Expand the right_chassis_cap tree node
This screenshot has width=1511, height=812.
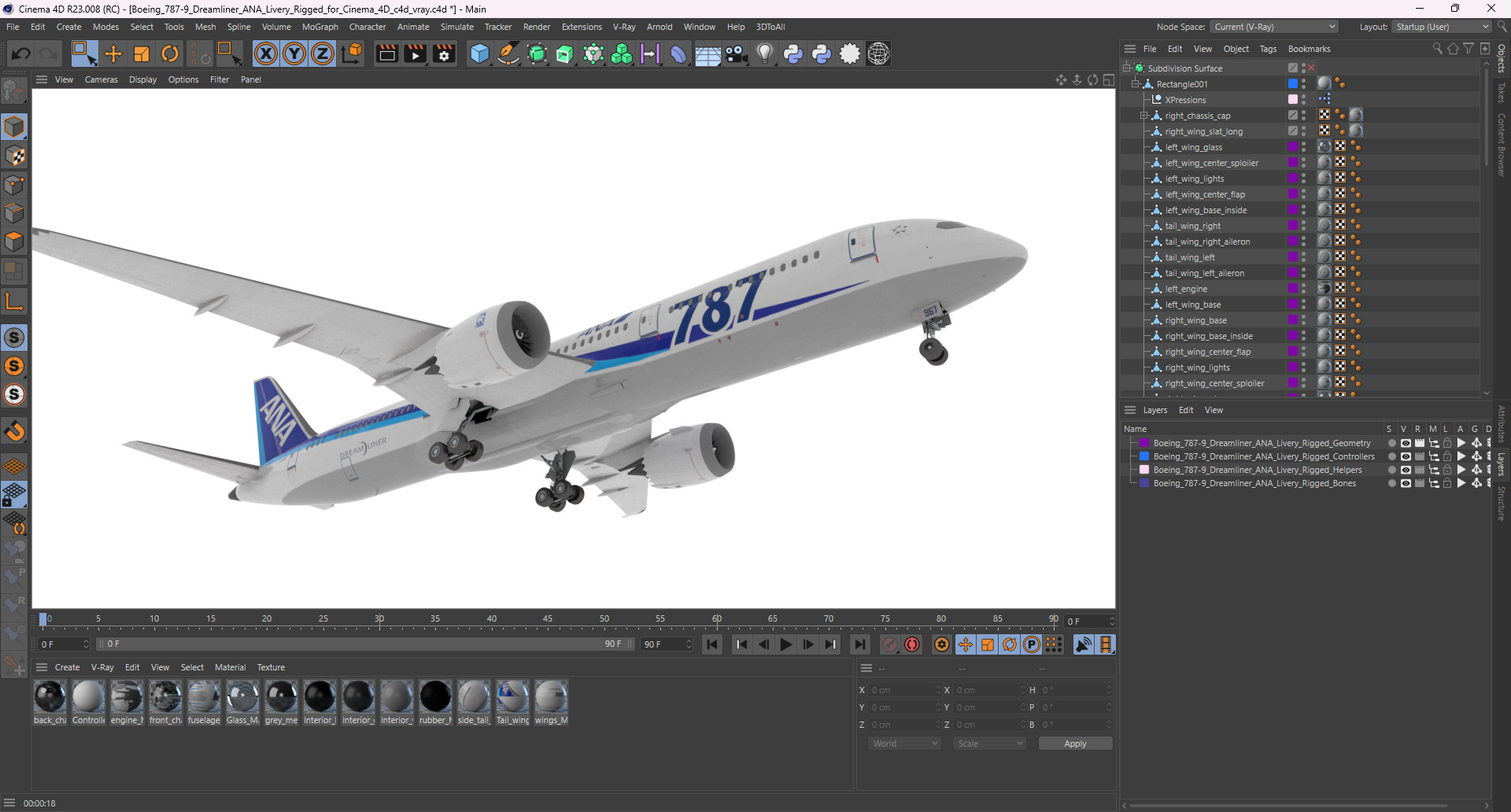pyautogui.click(x=1144, y=116)
